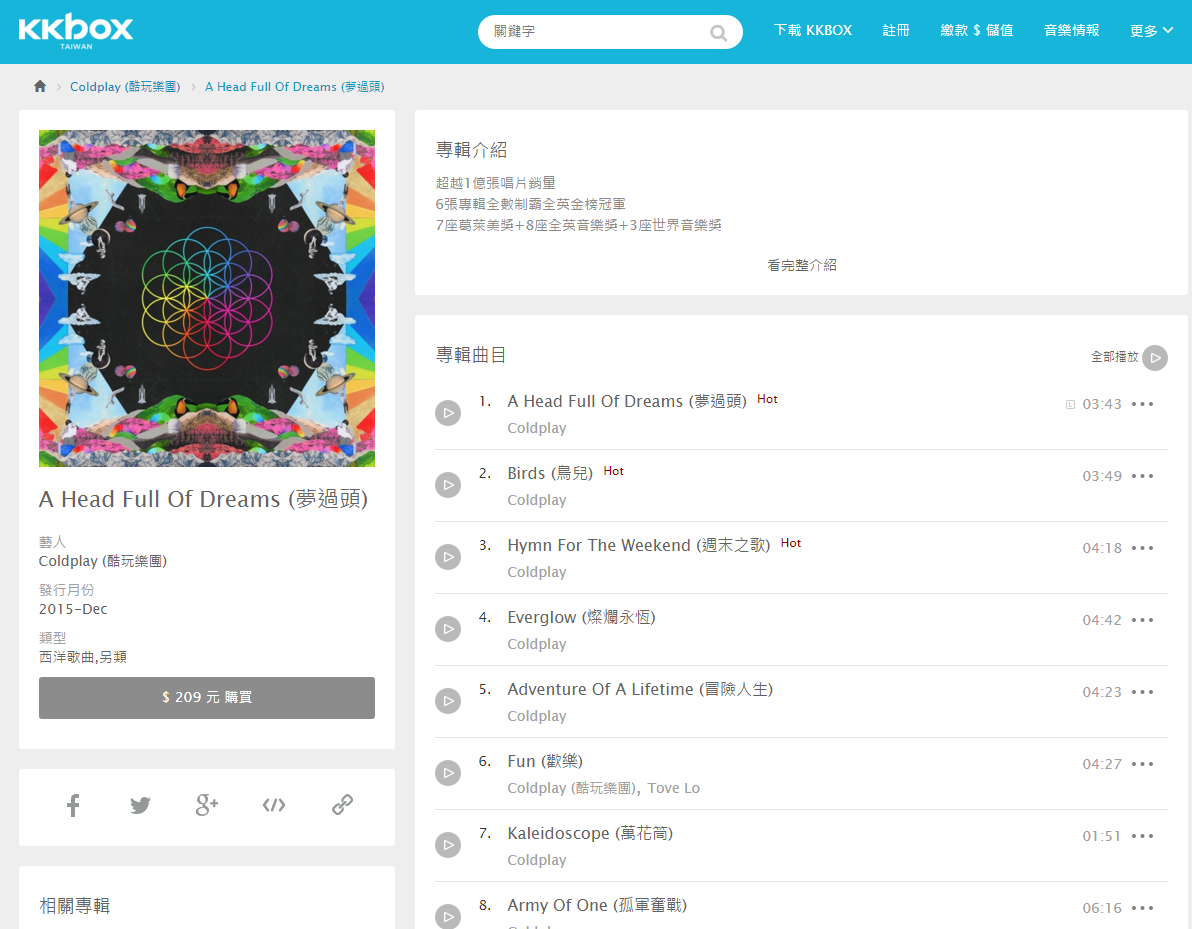Image resolution: width=1192 pixels, height=929 pixels.
Task: Share album on Facebook
Action: click(73, 805)
